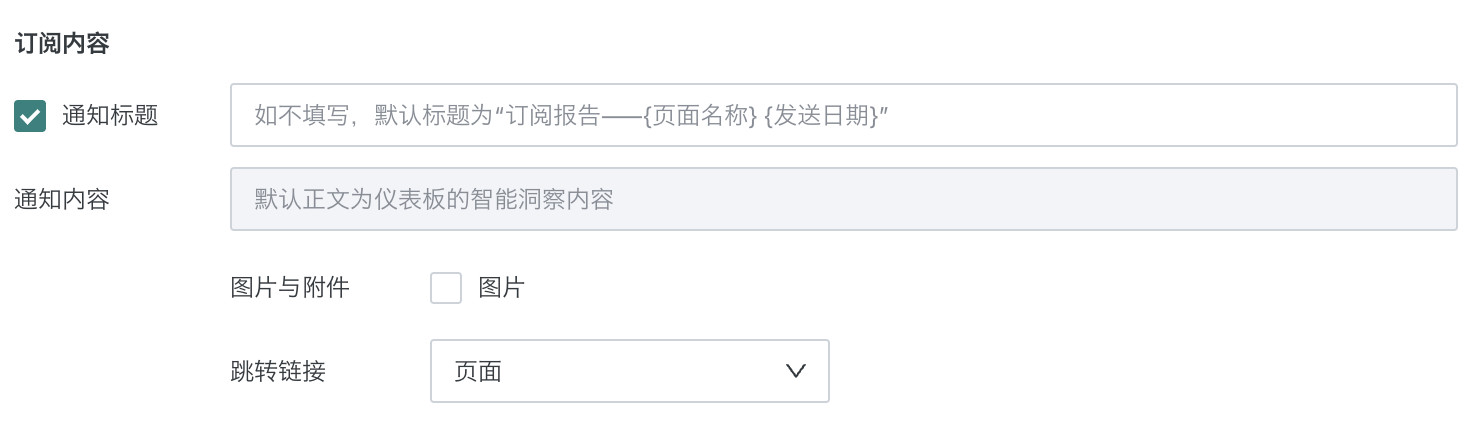Click the 跳转链接 label
This screenshot has width=1478, height=432.
click(278, 372)
